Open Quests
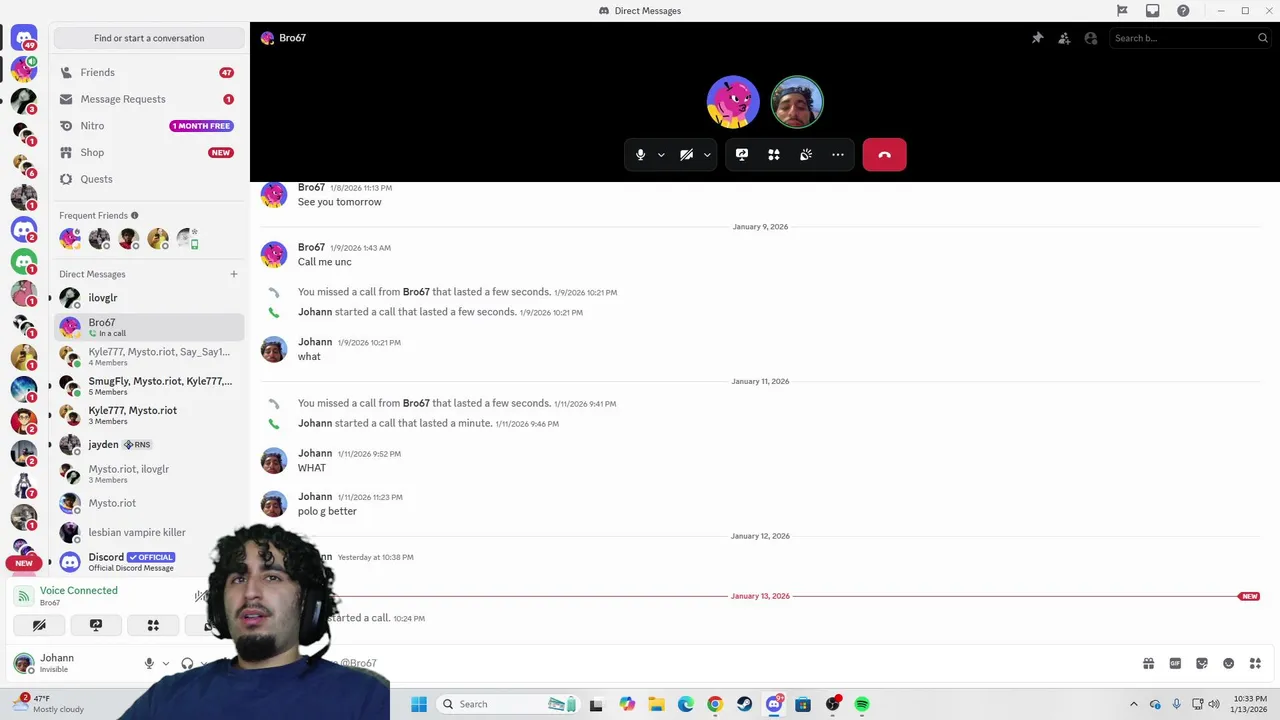1280x720 pixels. 149,179
